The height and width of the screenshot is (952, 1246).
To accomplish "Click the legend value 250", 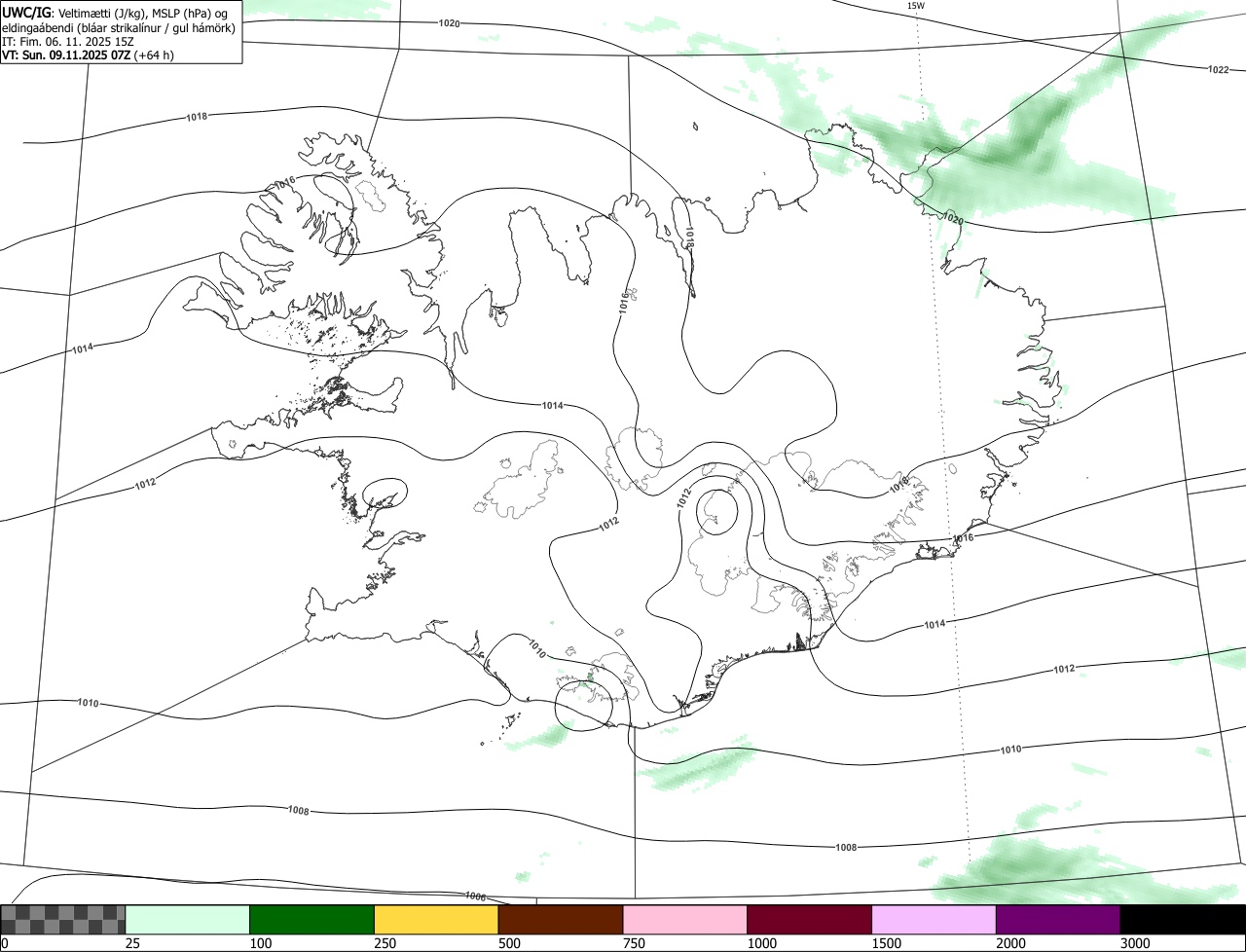I will (x=385, y=943).
